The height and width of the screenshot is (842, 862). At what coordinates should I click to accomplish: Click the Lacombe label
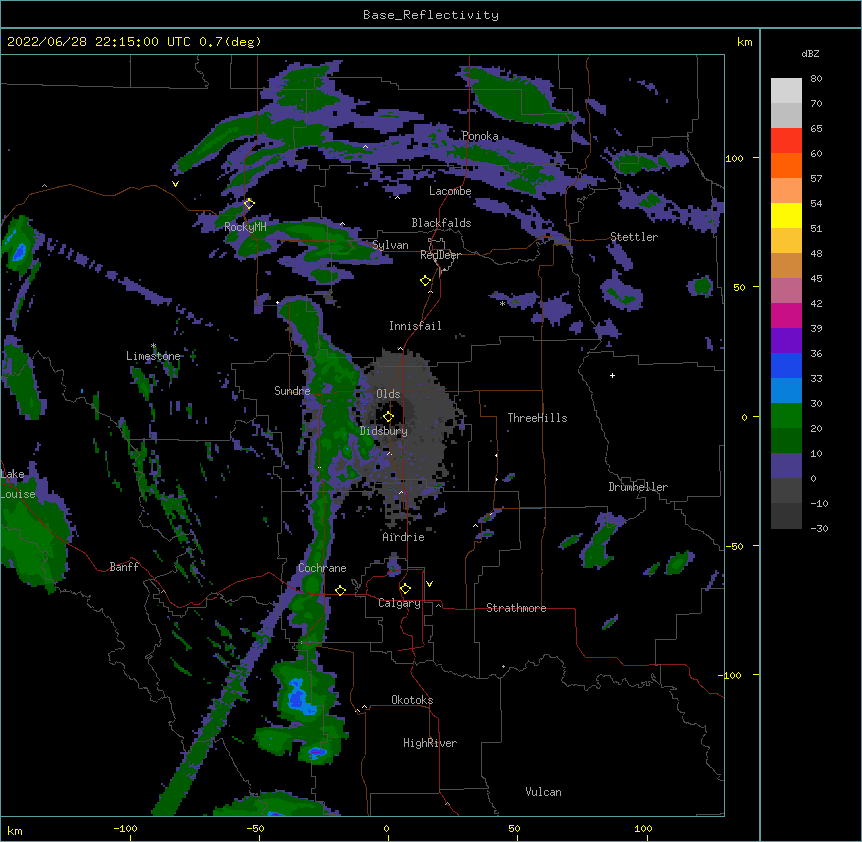tap(450, 191)
